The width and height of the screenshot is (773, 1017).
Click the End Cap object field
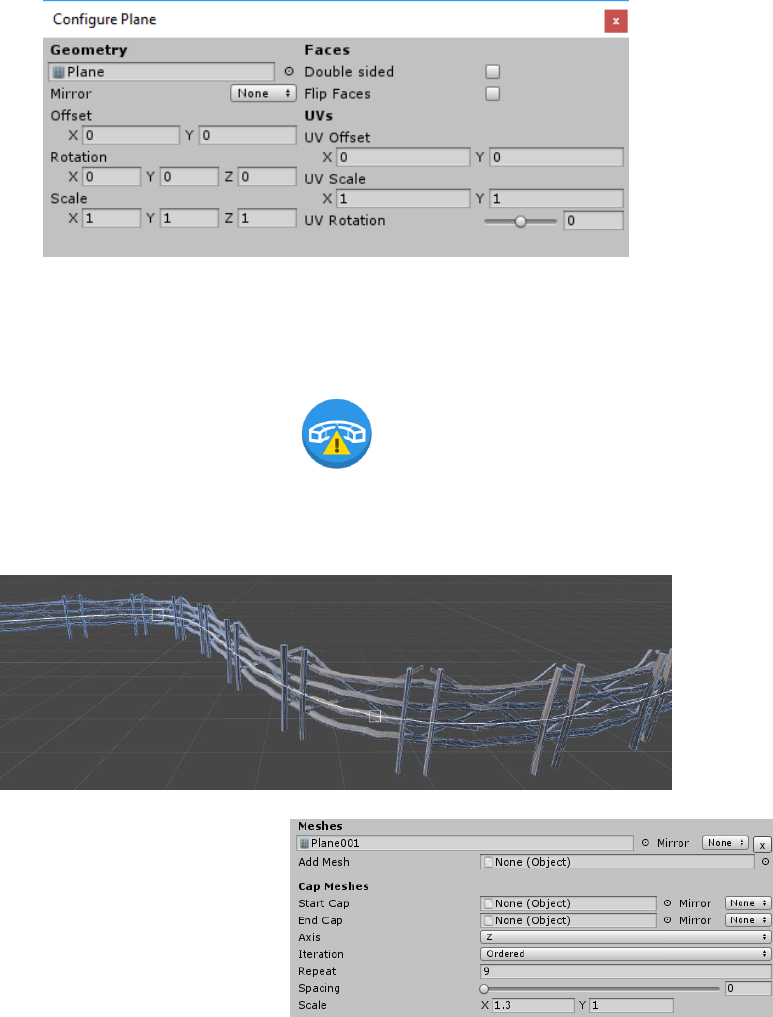click(569, 920)
